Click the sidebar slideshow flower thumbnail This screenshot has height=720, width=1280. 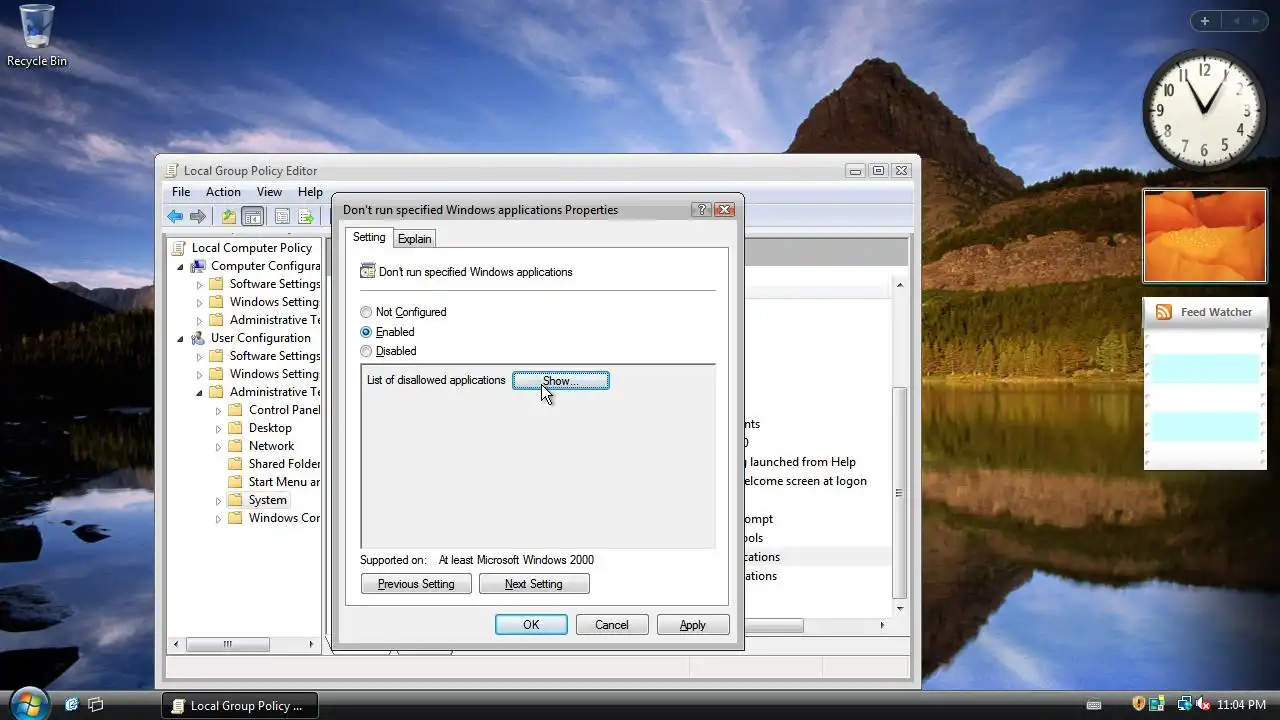(1205, 236)
